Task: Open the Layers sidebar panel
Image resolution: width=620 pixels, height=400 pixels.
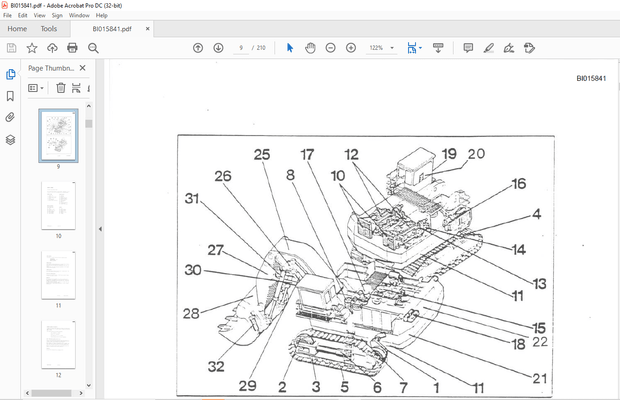Action: click(x=11, y=140)
